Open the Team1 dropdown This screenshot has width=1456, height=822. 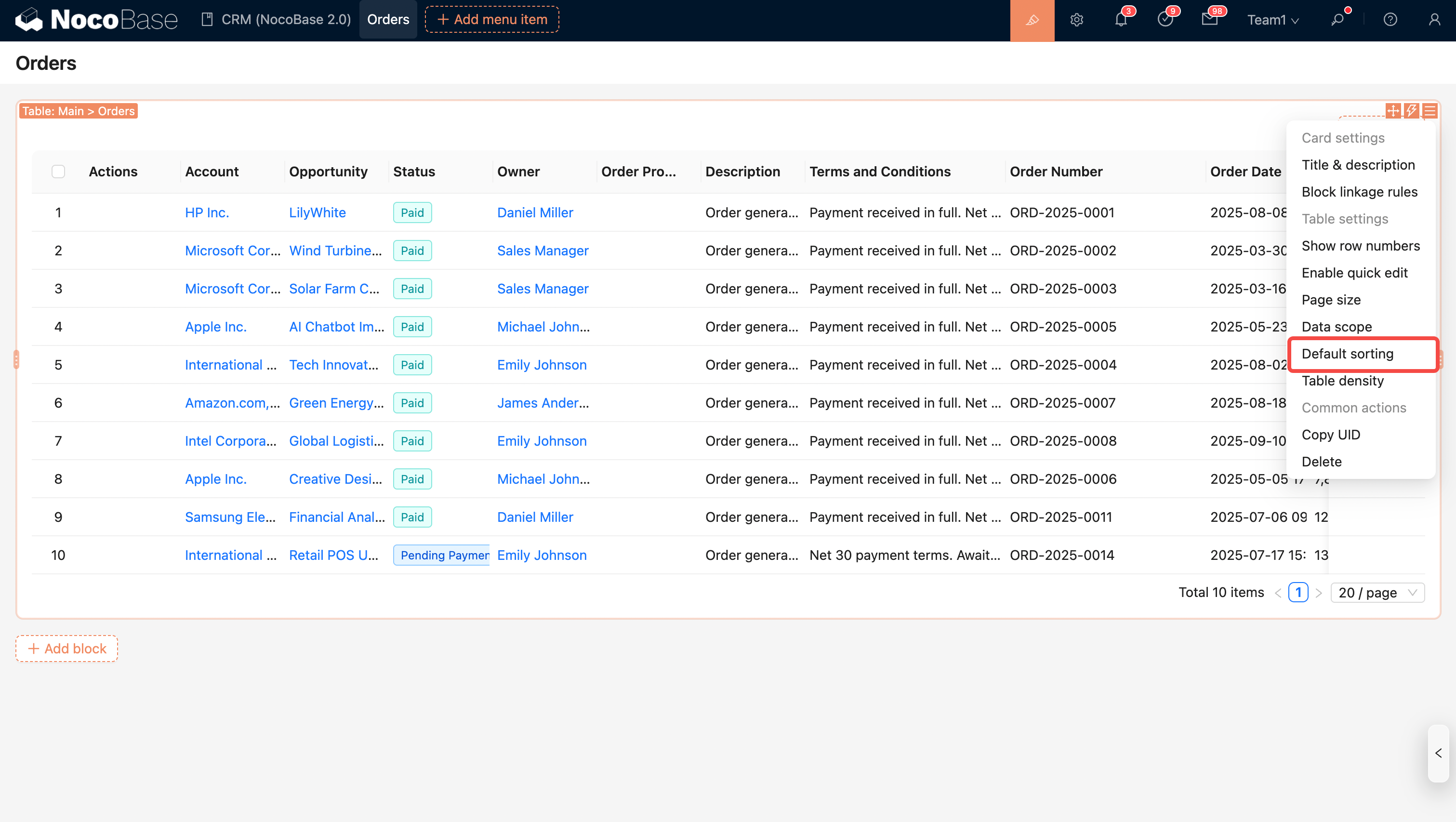[1272, 20]
